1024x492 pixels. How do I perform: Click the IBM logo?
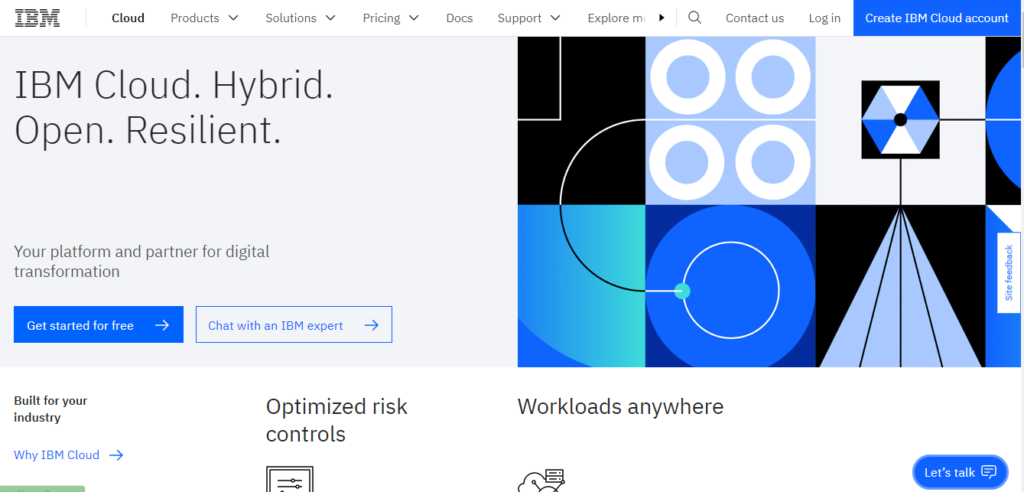tap(37, 18)
